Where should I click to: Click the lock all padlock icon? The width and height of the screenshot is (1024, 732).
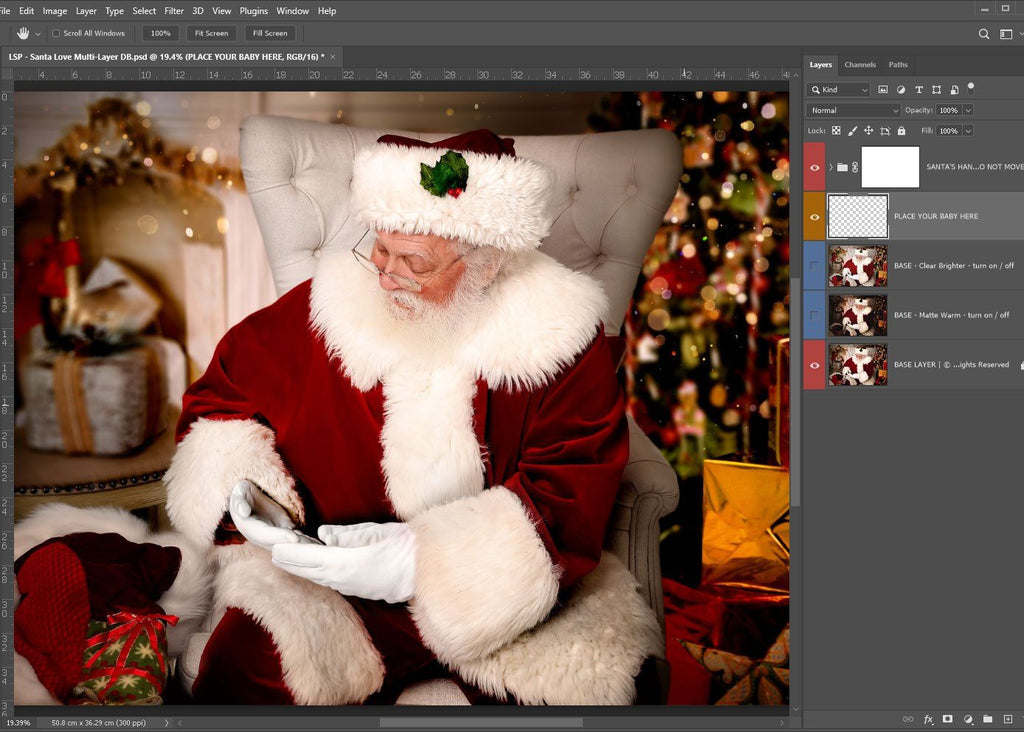901,131
